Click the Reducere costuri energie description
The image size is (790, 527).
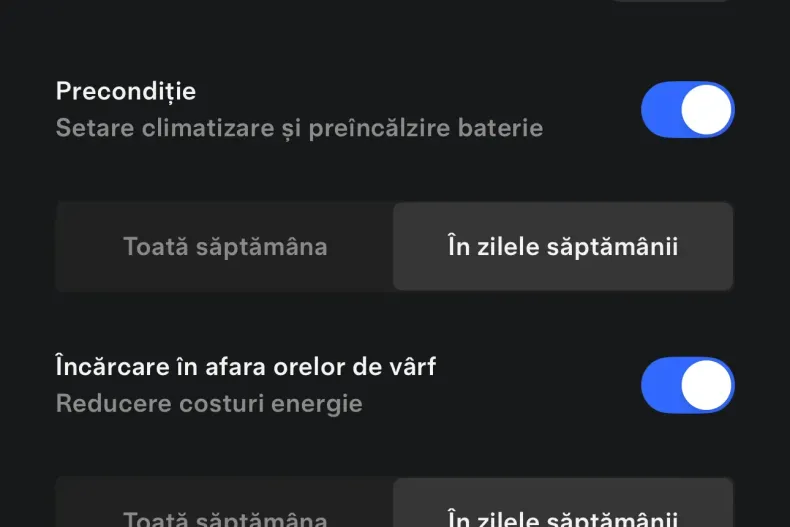tap(209, 404)
